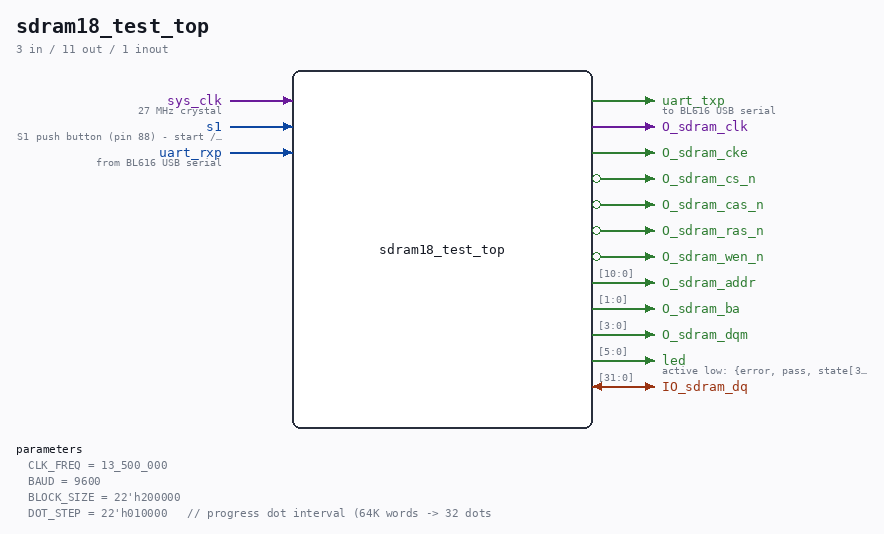Click the 'progress dot interval' comment
The width and height of the screenshot is (884, 534).
point(339,513)
